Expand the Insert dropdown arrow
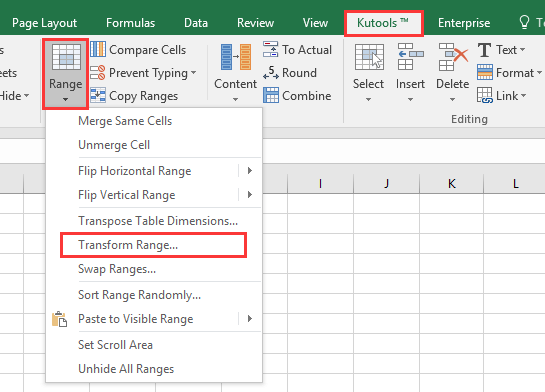 410,100
